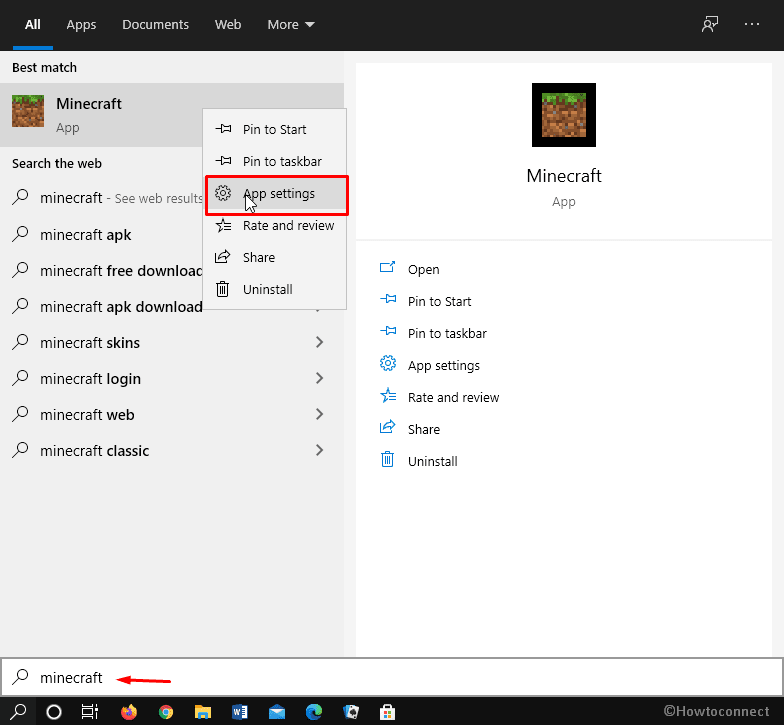Click Open in the right details pane
784x725 pixels.
[x=423, y=269]
